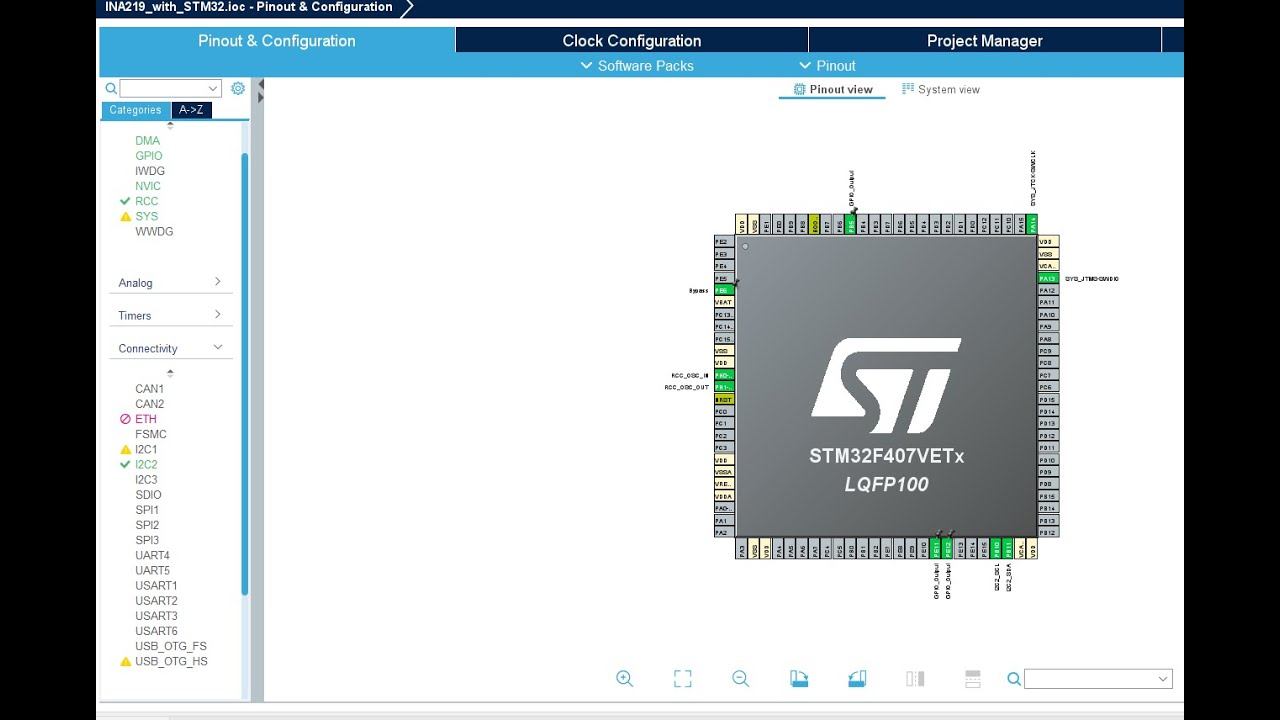Click the stacked layout icon in bottom toolbar
The image size is (1280, 720).
(973, 678)
